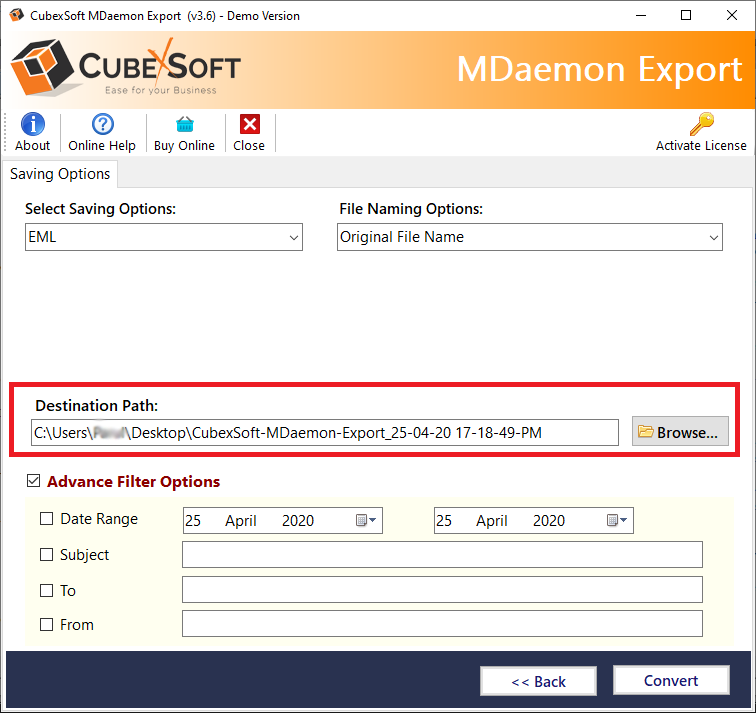Open the start date calendar picker

[366, 520]
